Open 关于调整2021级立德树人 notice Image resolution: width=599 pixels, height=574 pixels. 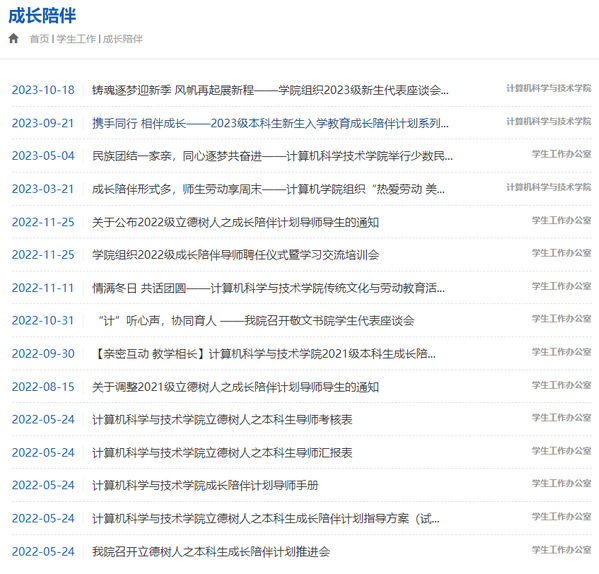[235, 387]
